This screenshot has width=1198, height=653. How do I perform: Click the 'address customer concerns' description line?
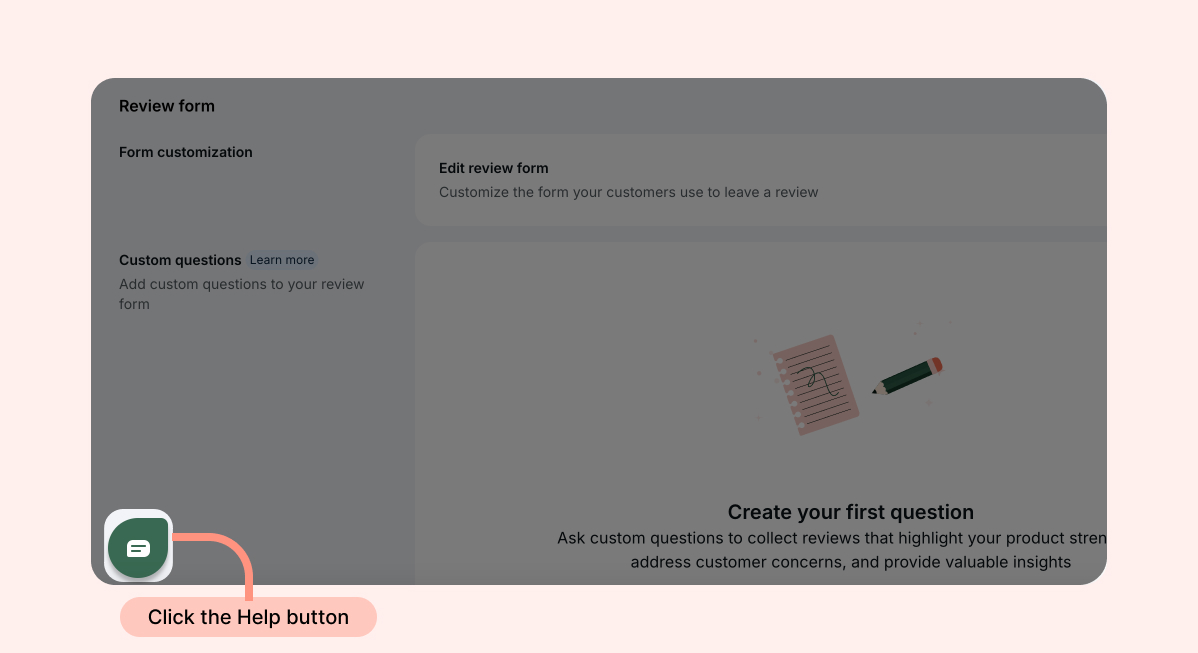(850, 562)
